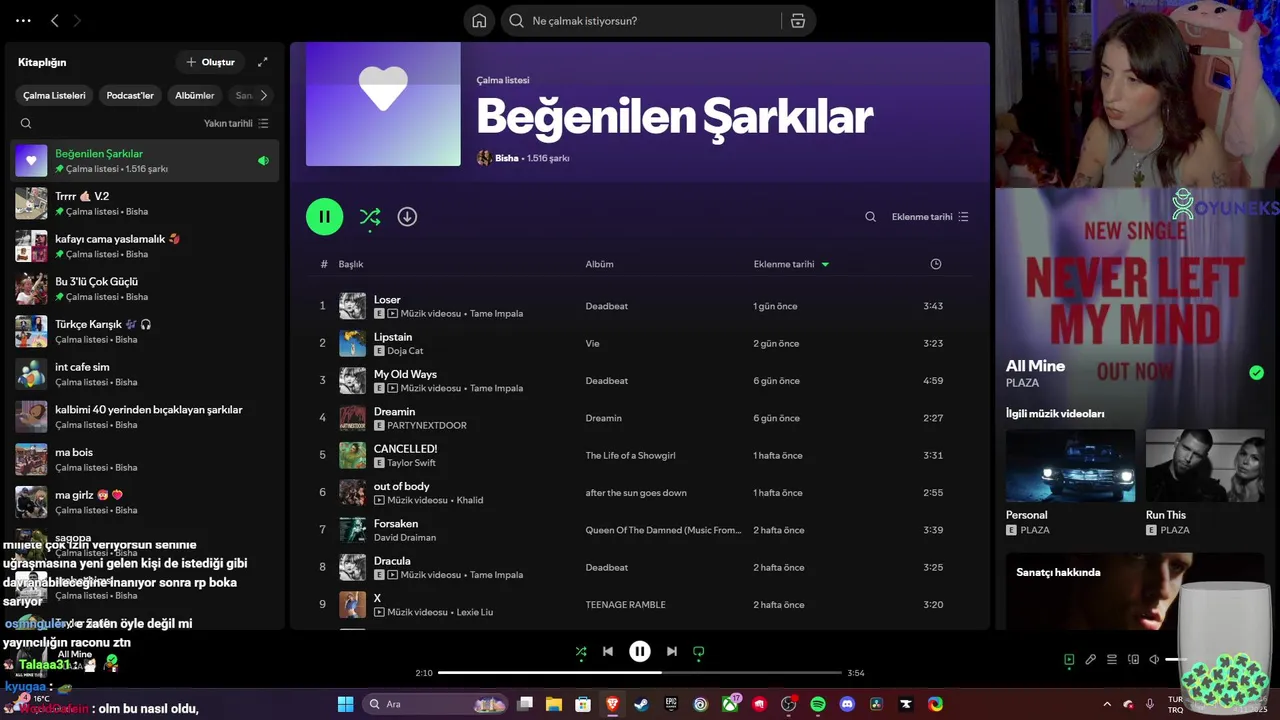Click the green check next to All Mine

[x=1256, y=373]
